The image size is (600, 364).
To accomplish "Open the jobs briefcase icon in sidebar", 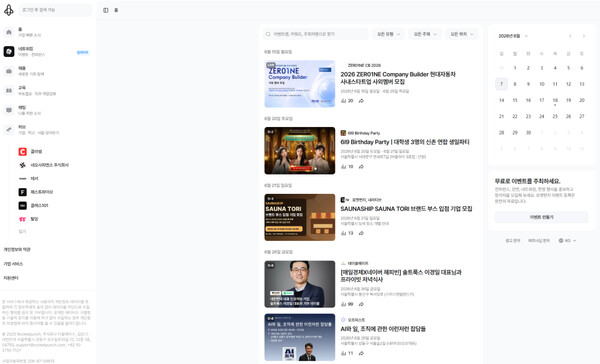I will pyautogui.click(x=9, y=71).
